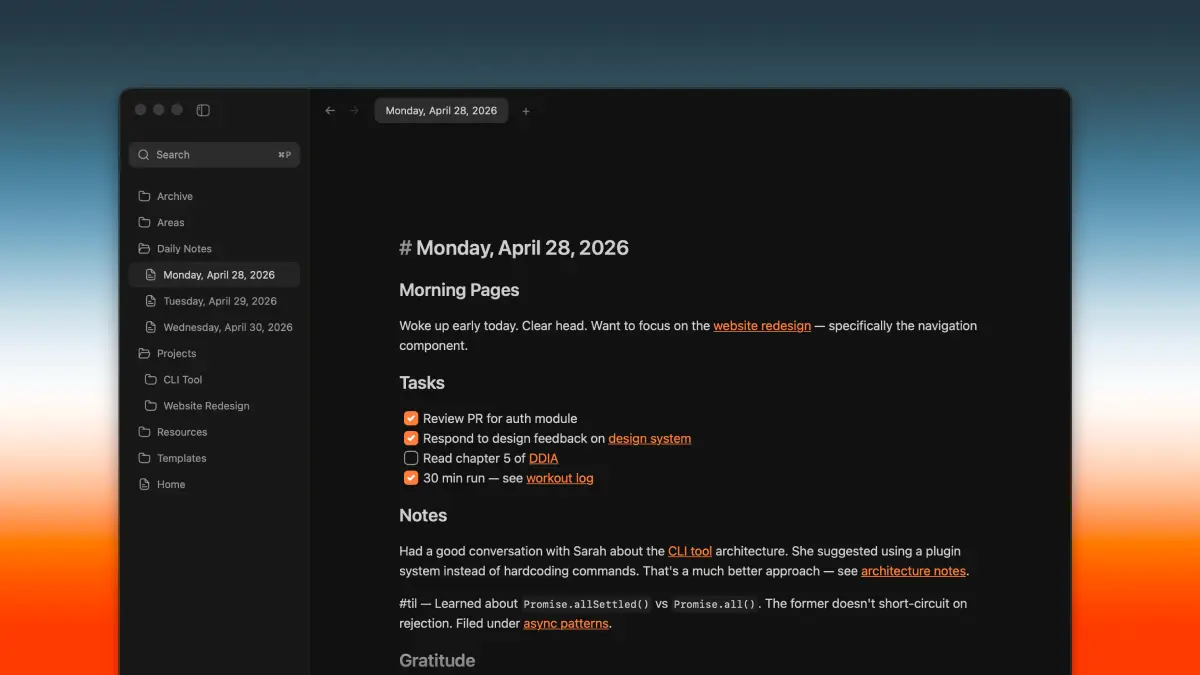Follow the website redesign link
This screenshot has width=1200, height=675.
762,326
